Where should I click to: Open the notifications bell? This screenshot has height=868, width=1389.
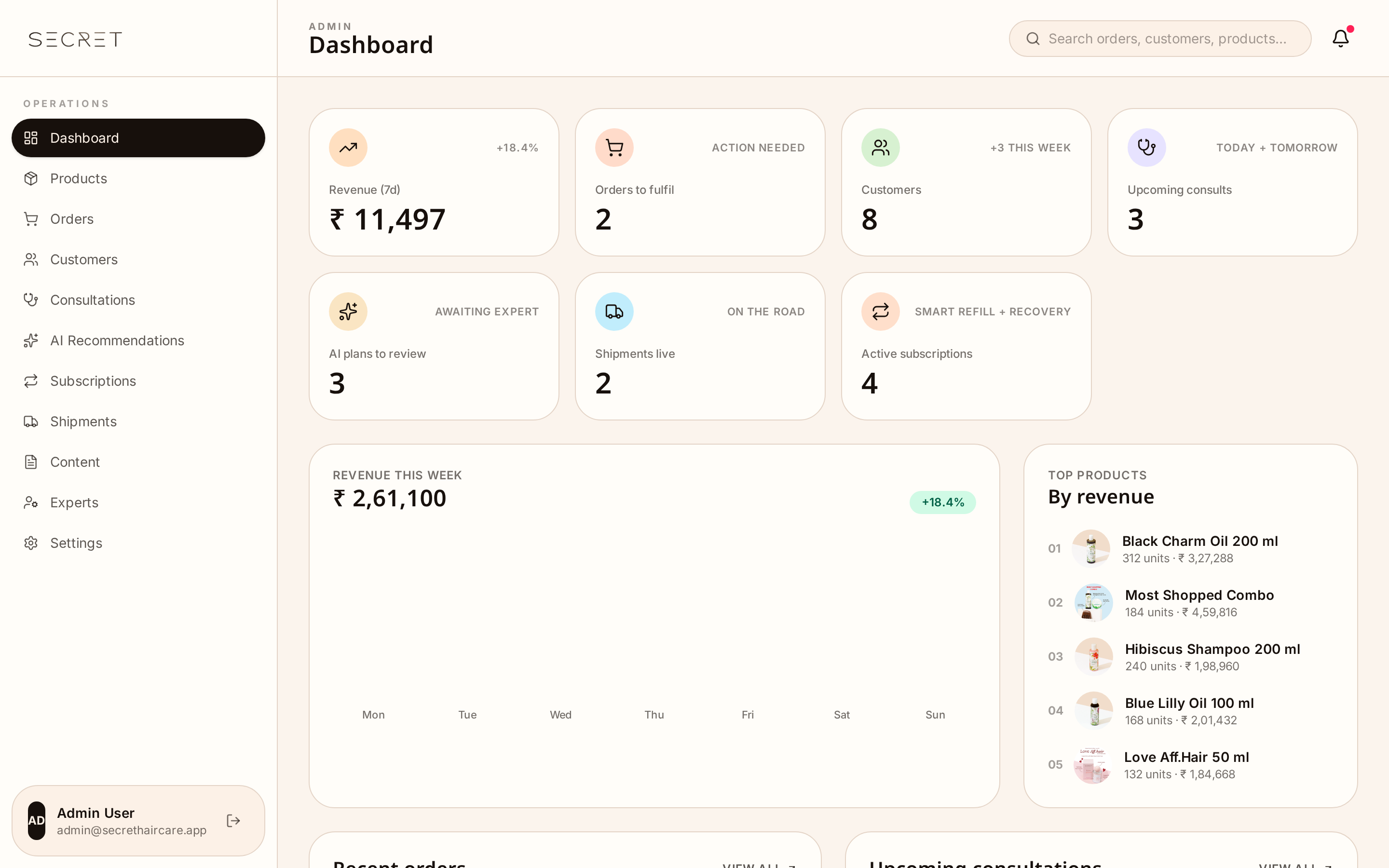point(1340,39)
